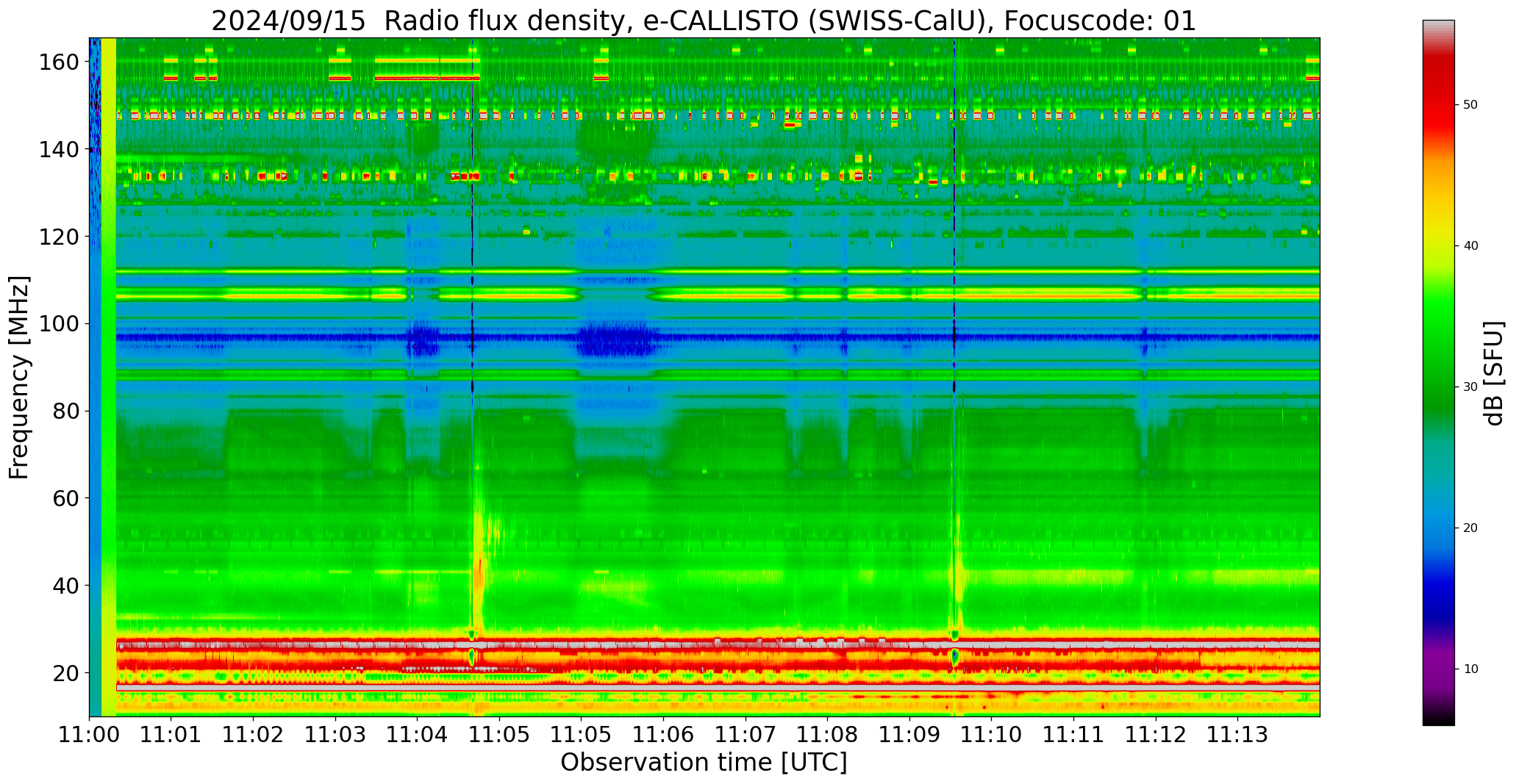Click the radio burst near 11:04:40 at 40 MHz
The height and width of the screenshot is (784, 1516).
(478, 577)
